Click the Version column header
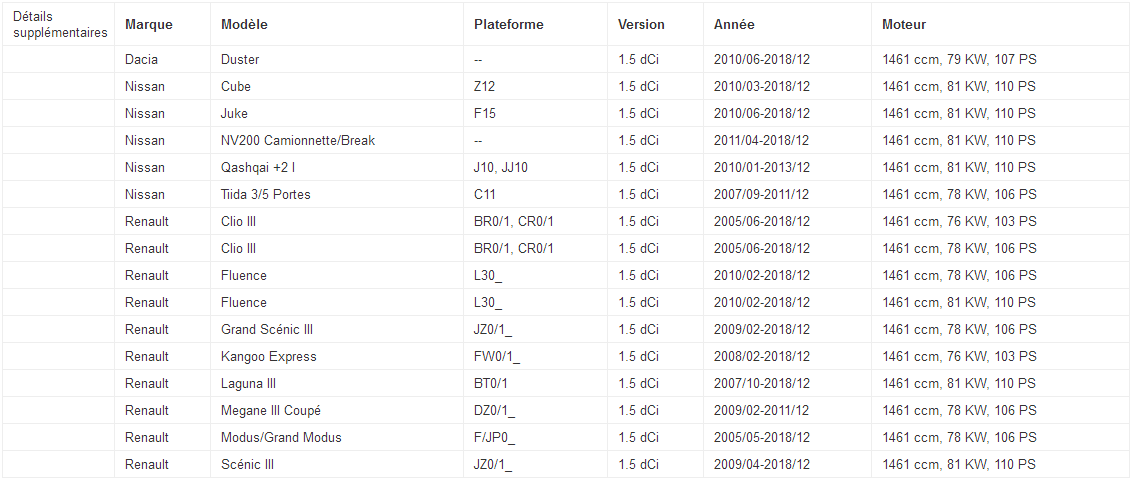Image resolution: width=1132 pixels, height=481 pixels. (x=641, y=25)
